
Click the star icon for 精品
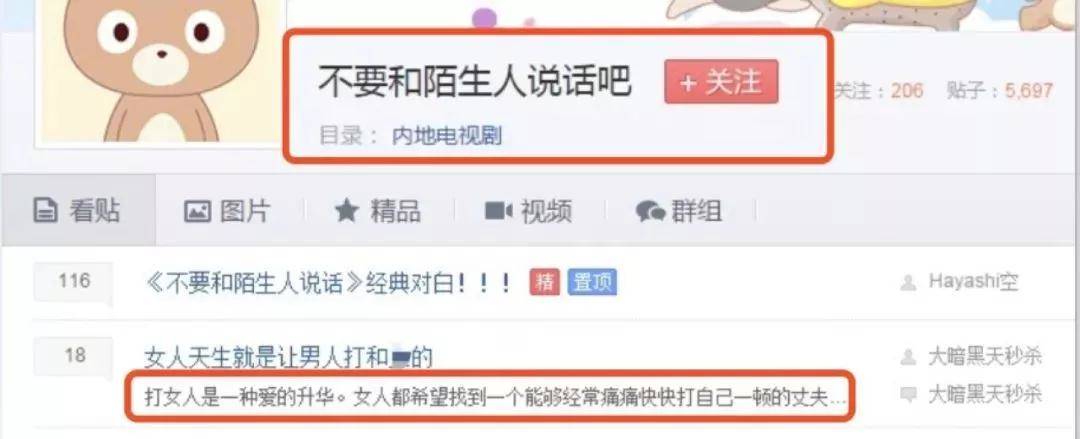(346, 211)
